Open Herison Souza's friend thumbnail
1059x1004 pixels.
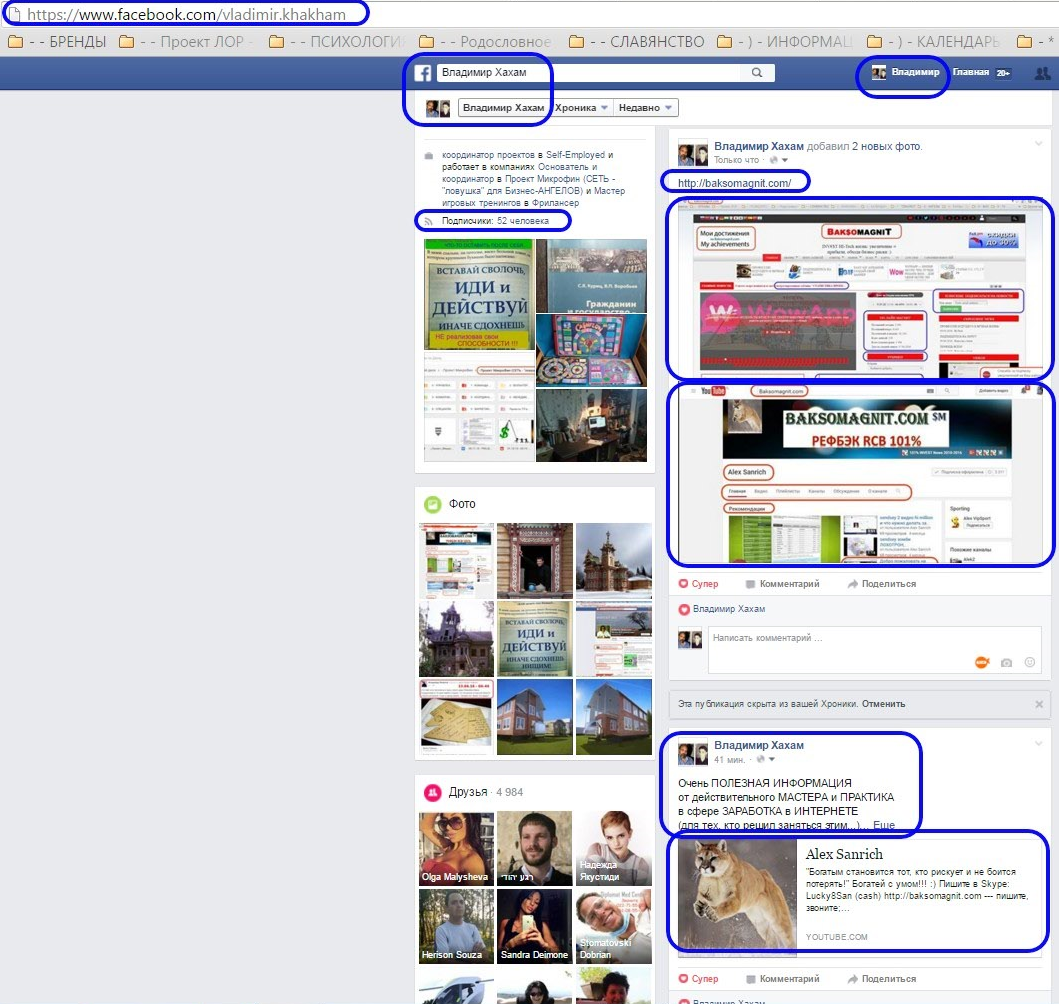tap(457, 926)
